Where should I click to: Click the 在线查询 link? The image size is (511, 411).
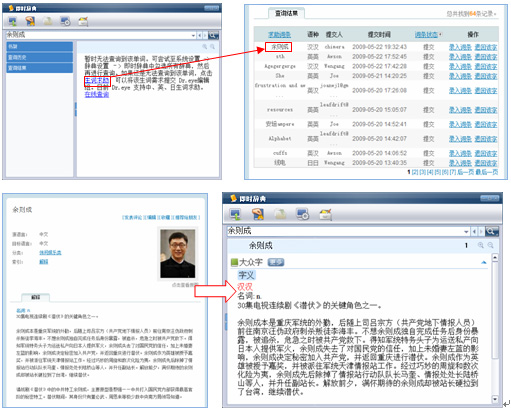97,94
